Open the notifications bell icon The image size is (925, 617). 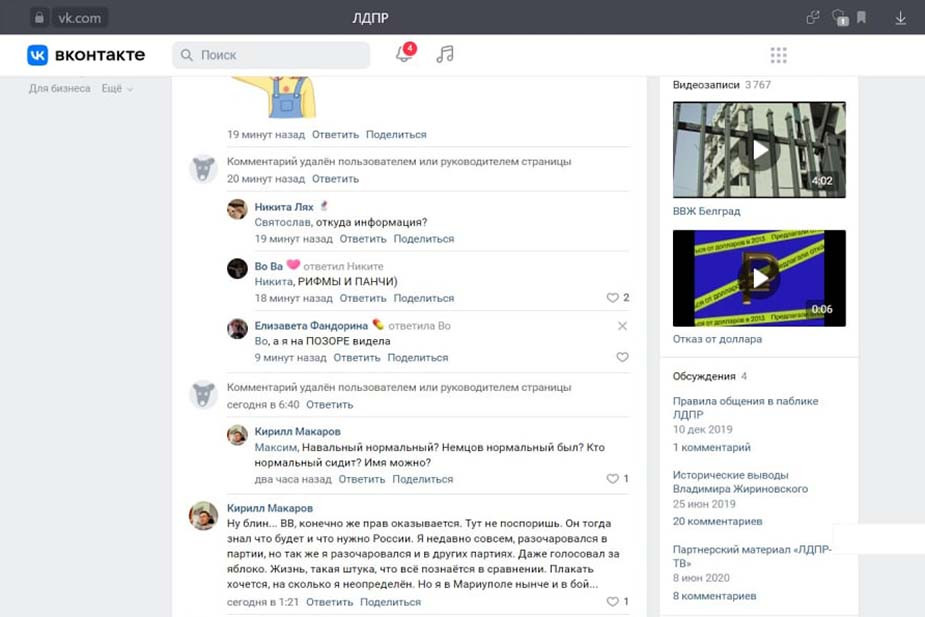click(x=404, y=55)
